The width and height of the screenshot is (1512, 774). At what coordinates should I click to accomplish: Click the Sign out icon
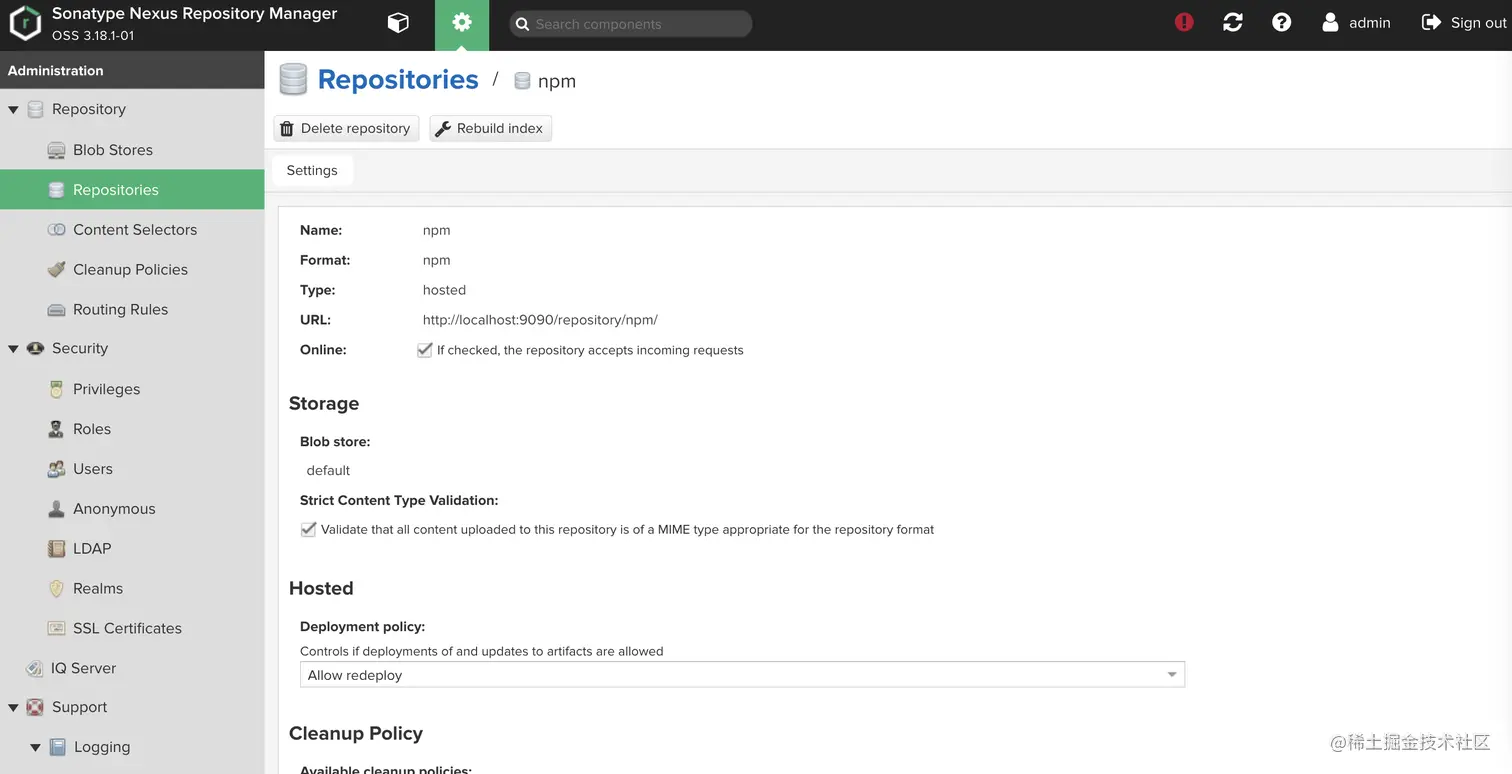pyautogui.click(x=1431, y=23)
